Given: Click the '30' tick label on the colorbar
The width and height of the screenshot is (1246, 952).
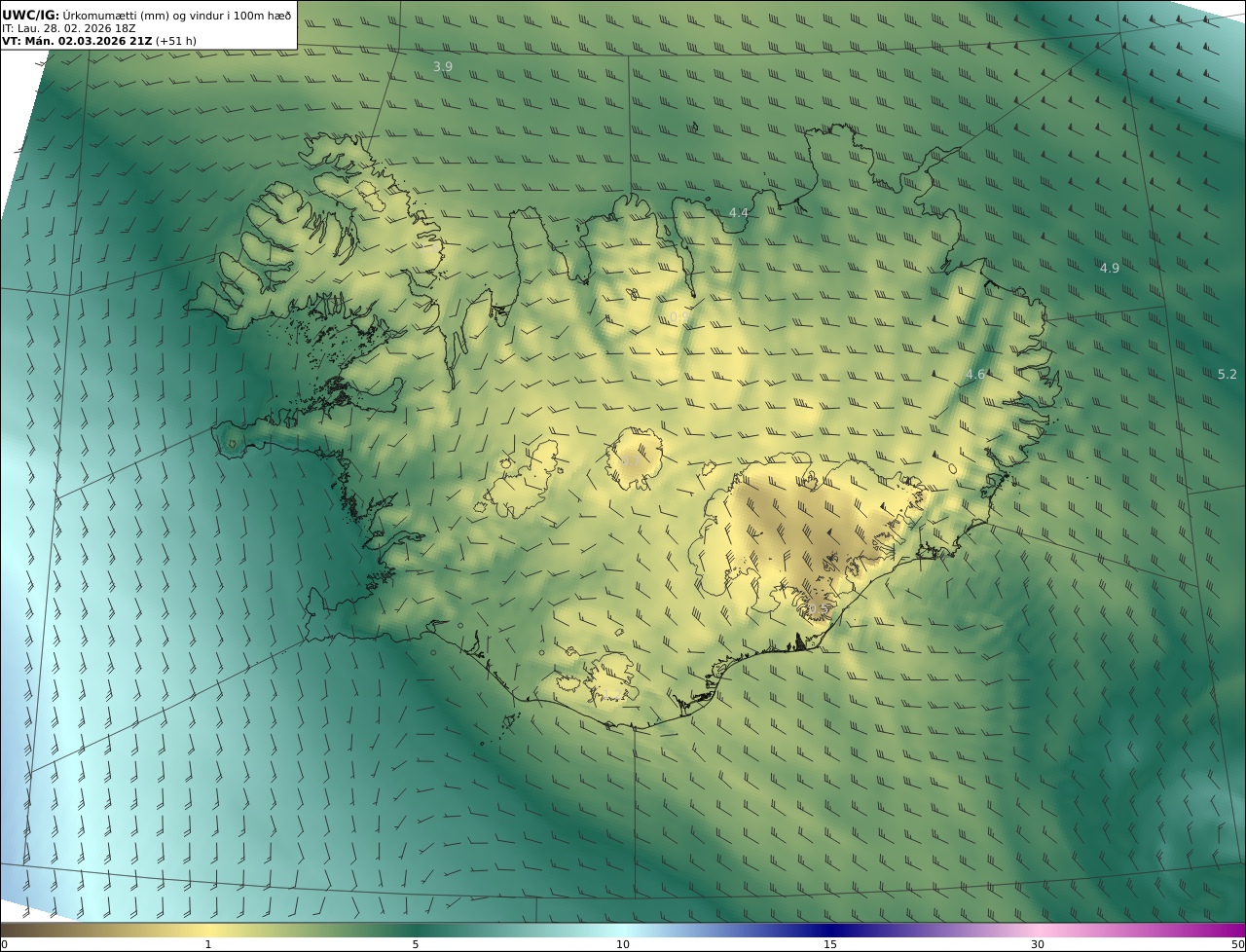Looking at the screenshot, I should tap(1038, 944).
